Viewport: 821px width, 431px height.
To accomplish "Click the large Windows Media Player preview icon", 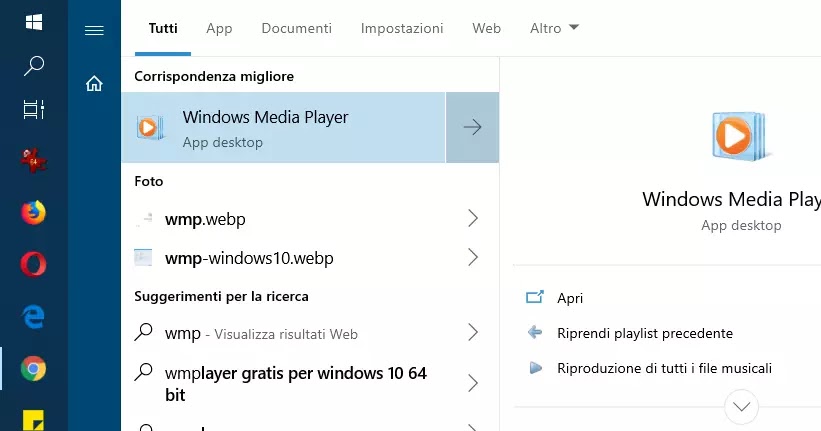I will click(740, 136).
